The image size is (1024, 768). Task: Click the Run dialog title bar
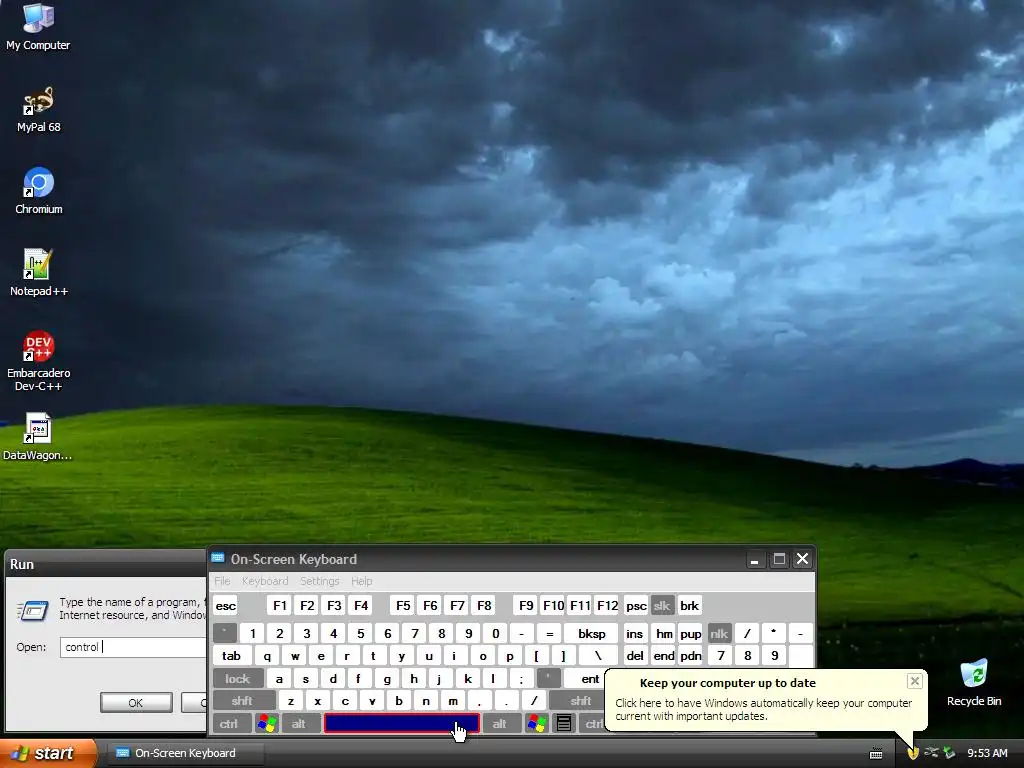tap(104, 564)
